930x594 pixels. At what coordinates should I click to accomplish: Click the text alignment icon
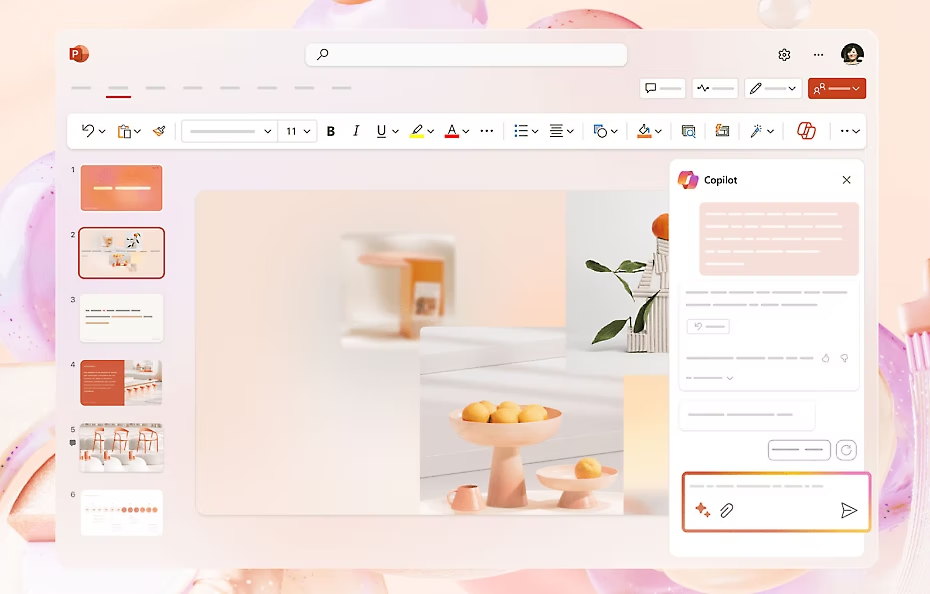pyautogui.click(x=556, y=131)
